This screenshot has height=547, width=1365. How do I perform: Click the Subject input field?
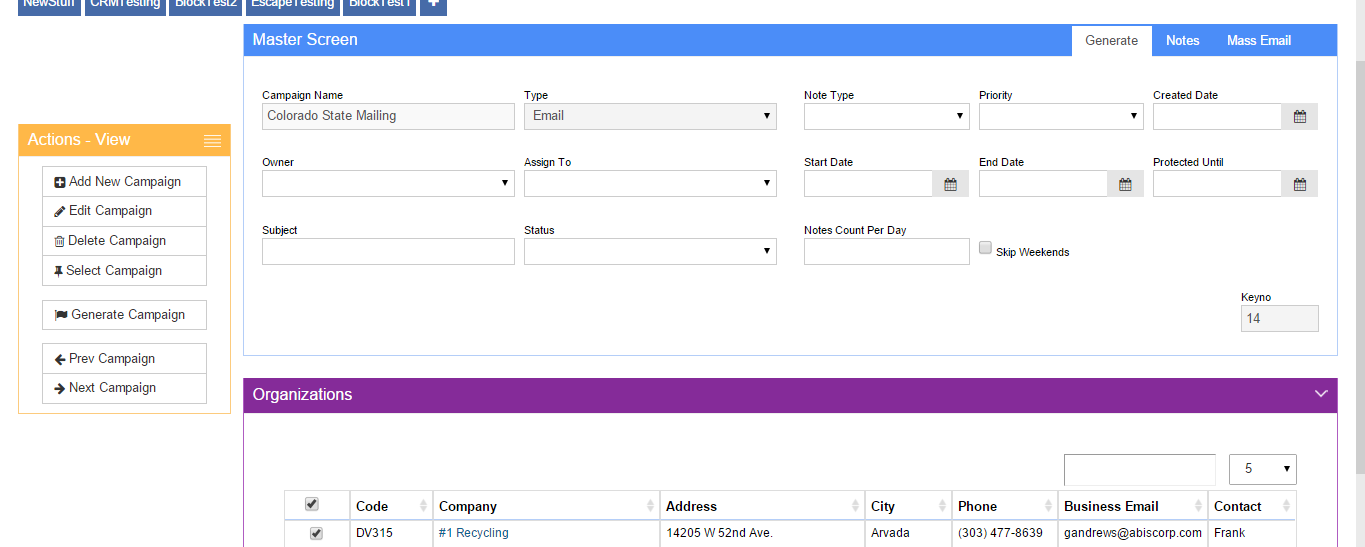click(x=388, y=252)
